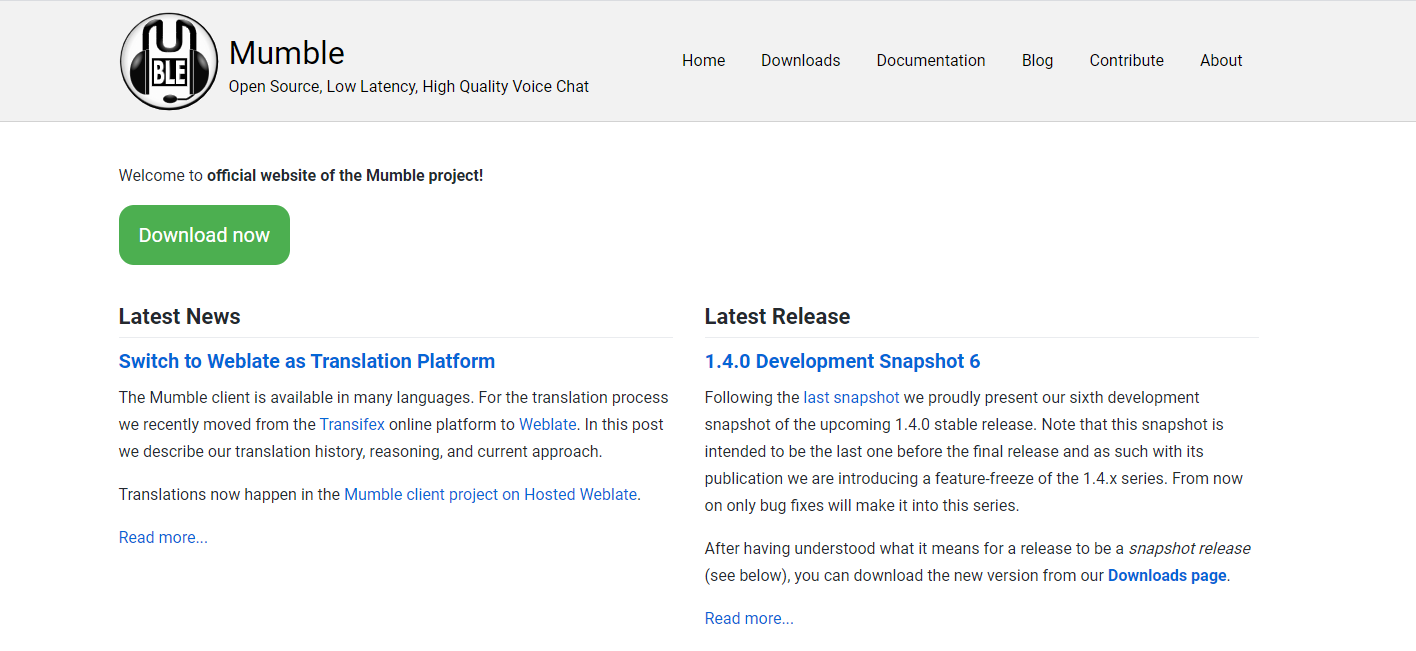This screenshot has height=651, width=1416.
Task: Click the Weblate link after Transifex
Action: (x=547, y=424)
